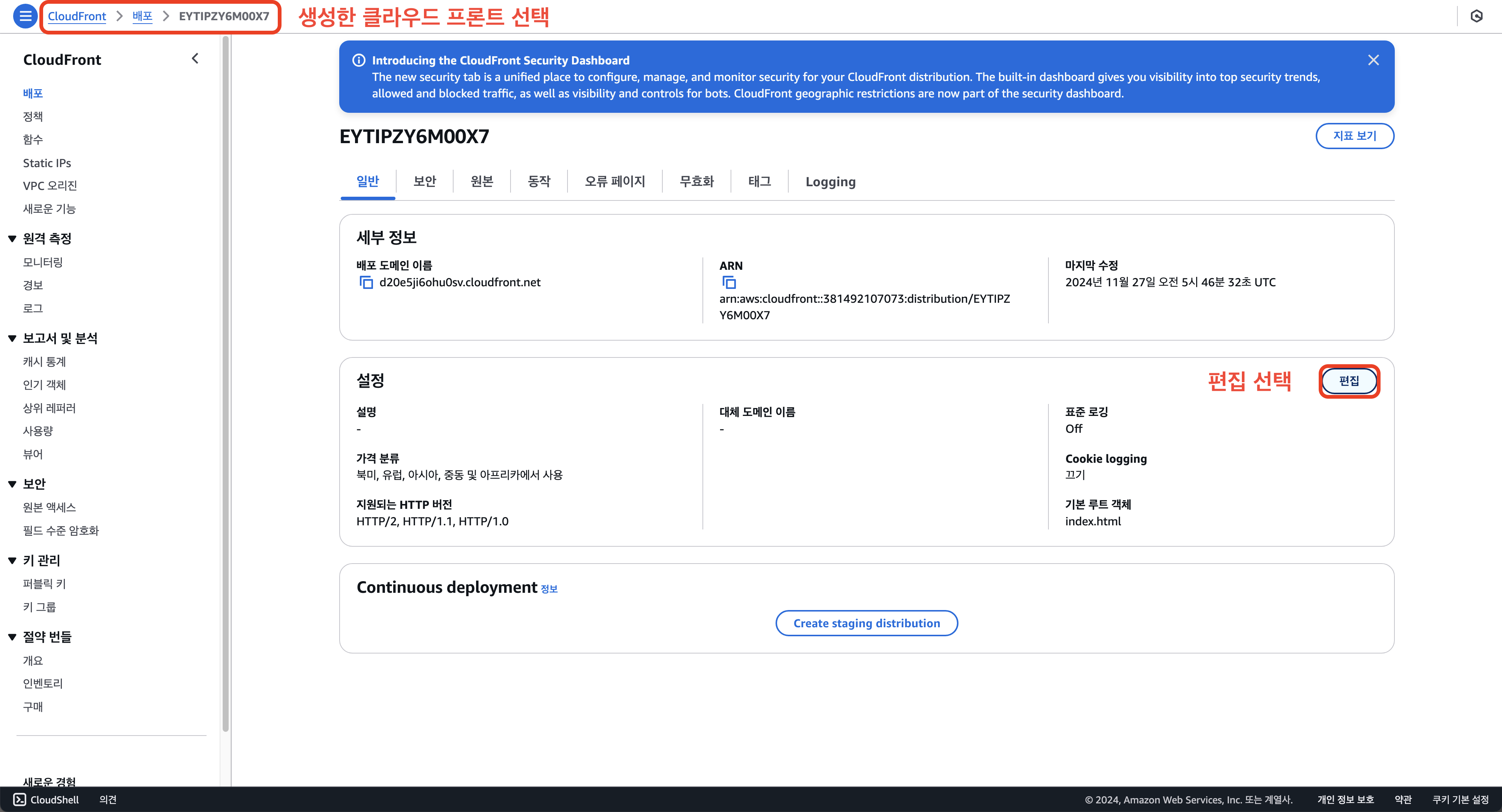Copy the ARN value icon
This screenshot has height=812, width=1502.
pyautogui.click(x=729, y=283)
